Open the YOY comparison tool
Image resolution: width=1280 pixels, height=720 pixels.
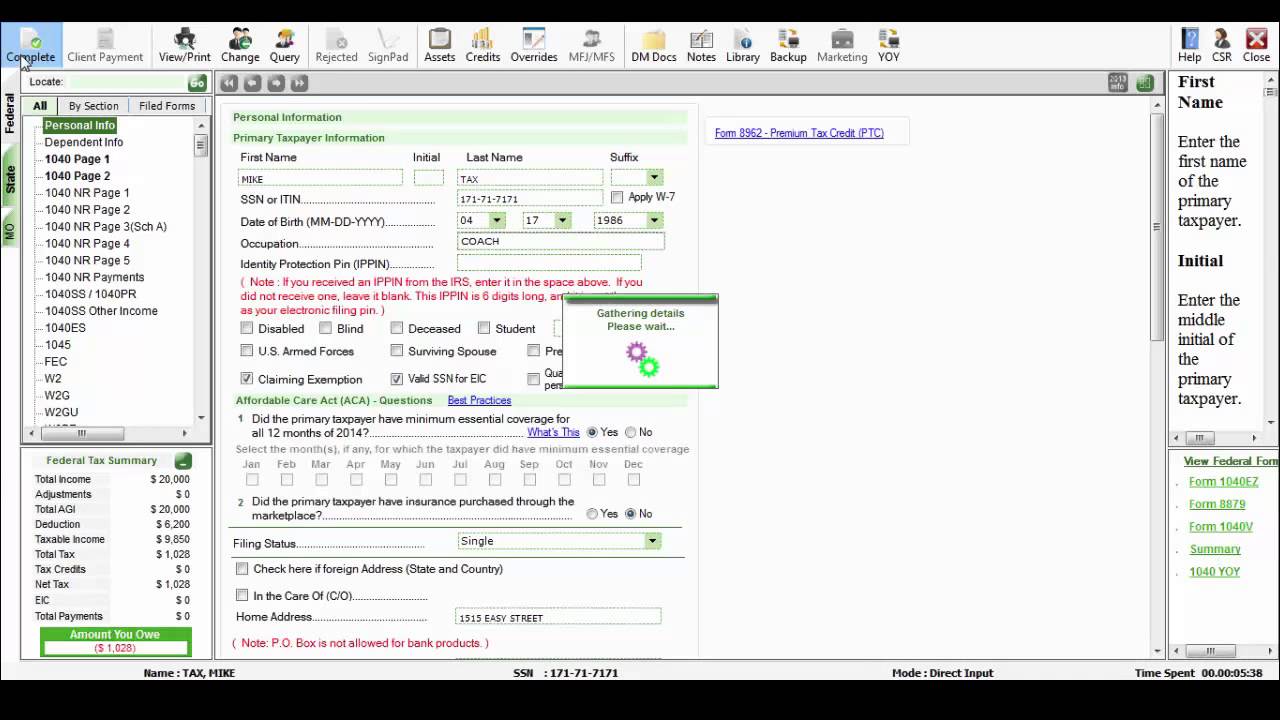point(889,46)
